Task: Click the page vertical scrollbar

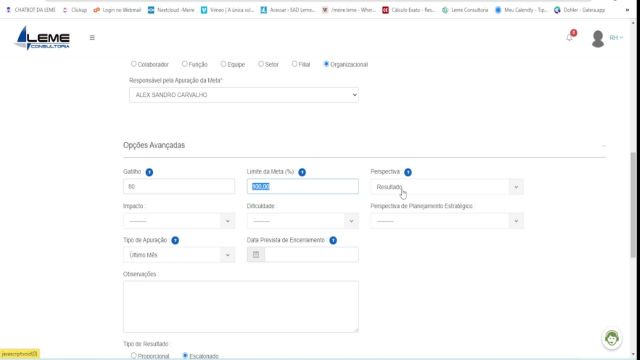Action: [x=633, y=204]
